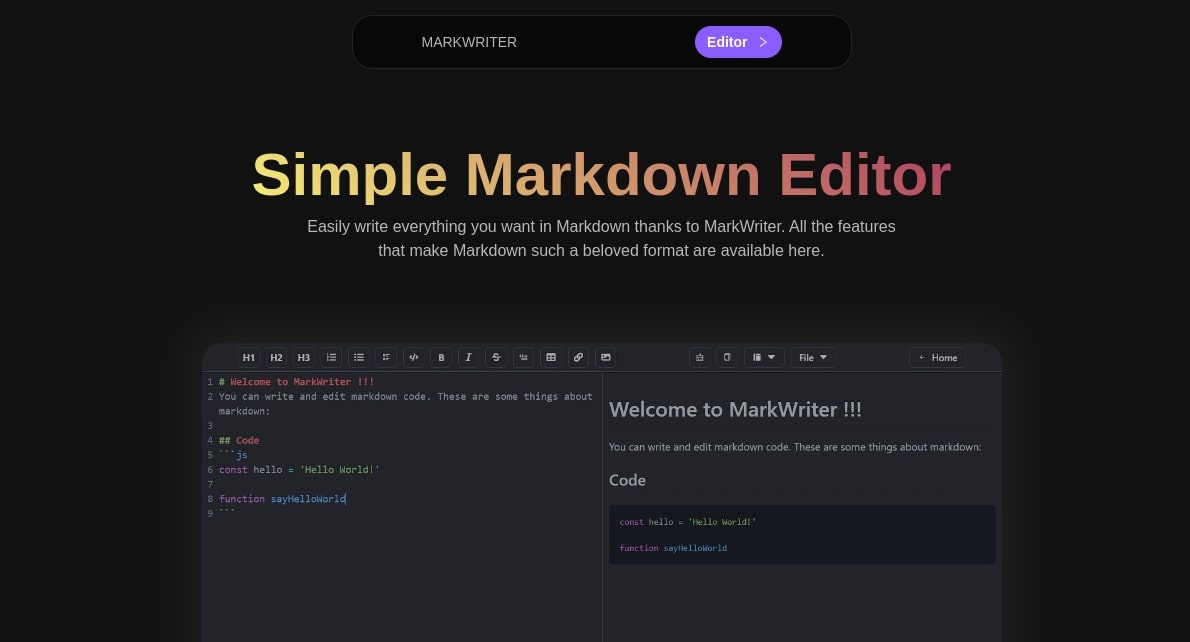Insert a table
Viewport: 1190px width, 642px height.
click(x=551, y=357)
